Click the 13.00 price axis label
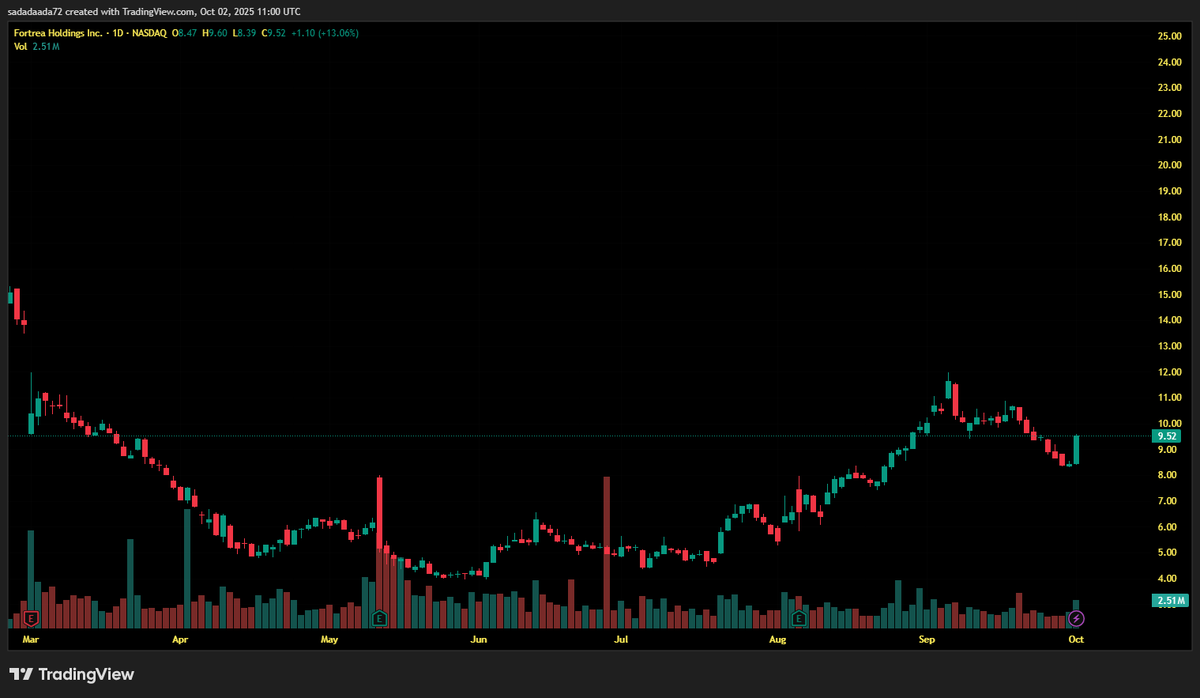 click(1169, 346)
